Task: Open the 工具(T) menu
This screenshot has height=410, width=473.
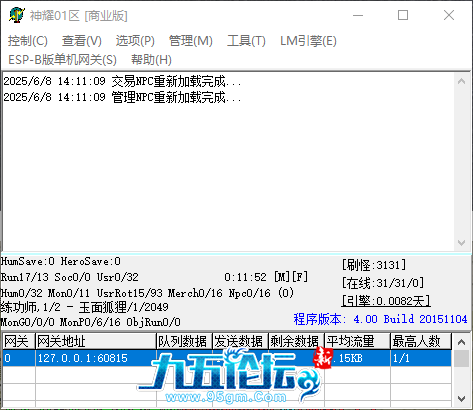Action: pyautogui.click(x=246, y=41)
